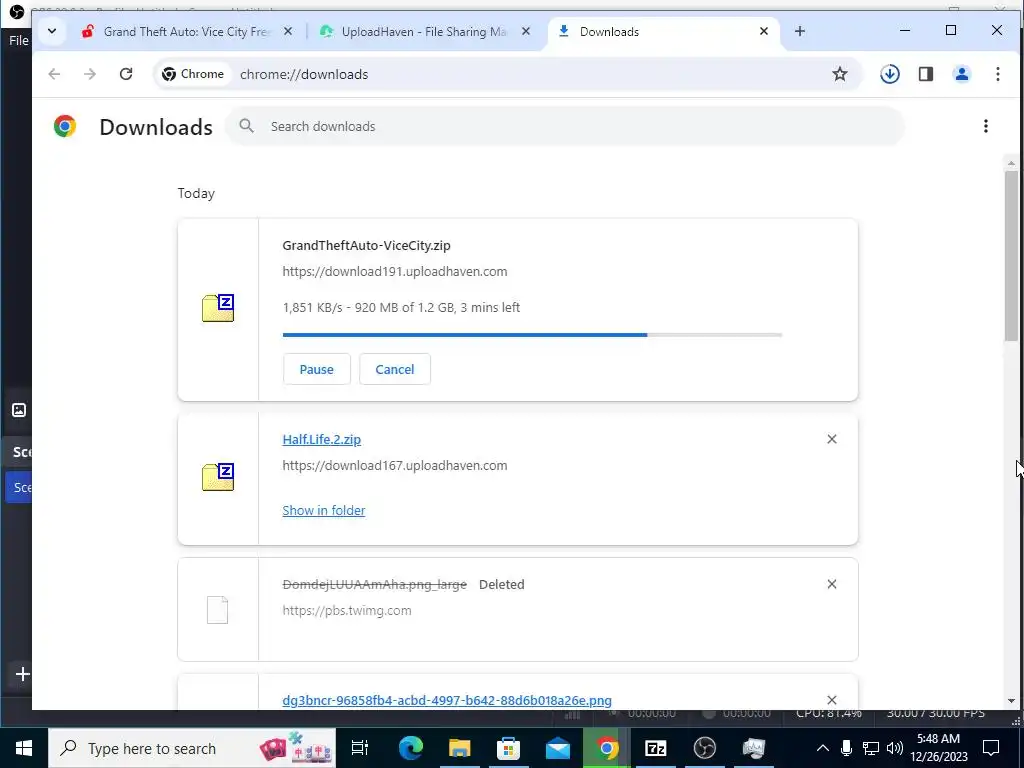Open Microsoft Store from the taskbar
This screenshot has width=1024, height=768.
tap(508, 748)
